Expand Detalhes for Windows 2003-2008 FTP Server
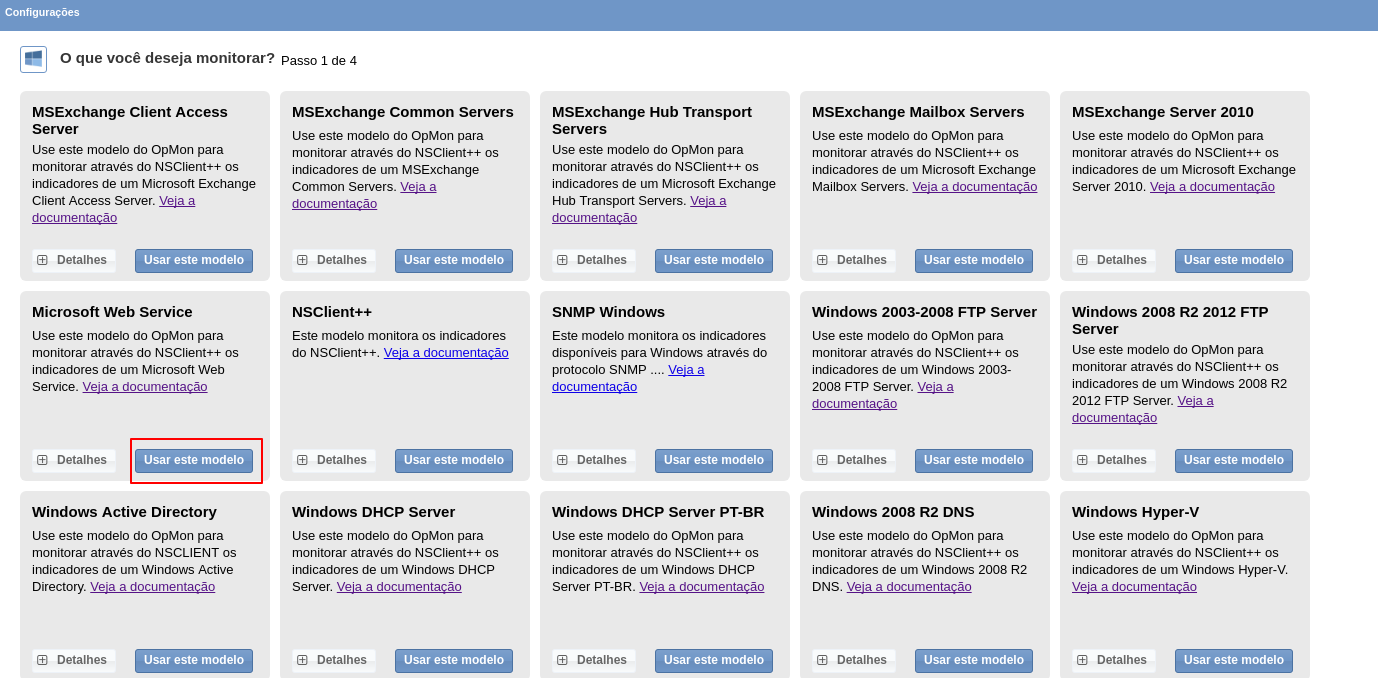The width and height of the screenshot is (1378, 678). click(853, 460)
